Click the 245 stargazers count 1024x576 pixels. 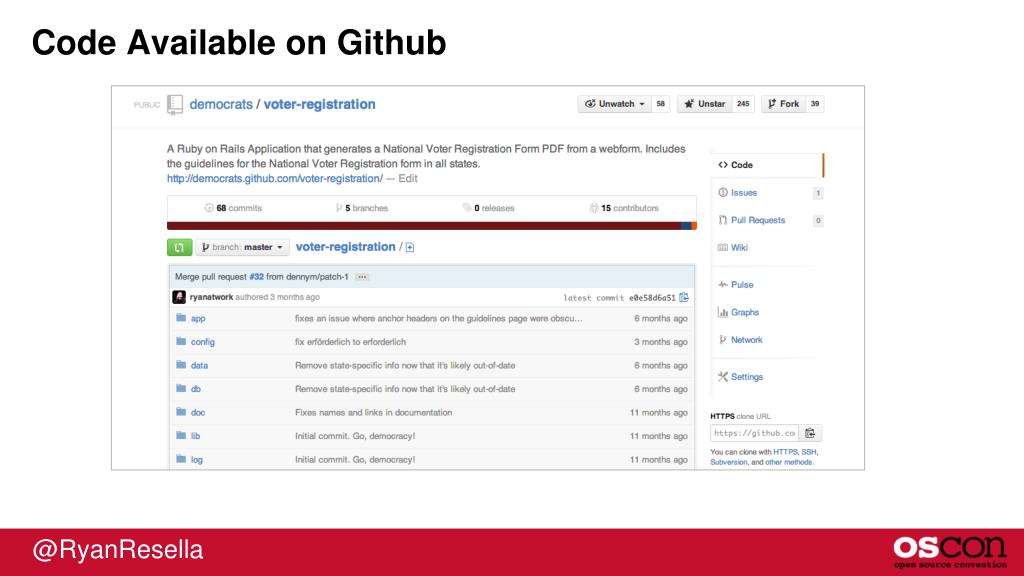[x=743, y=104]
